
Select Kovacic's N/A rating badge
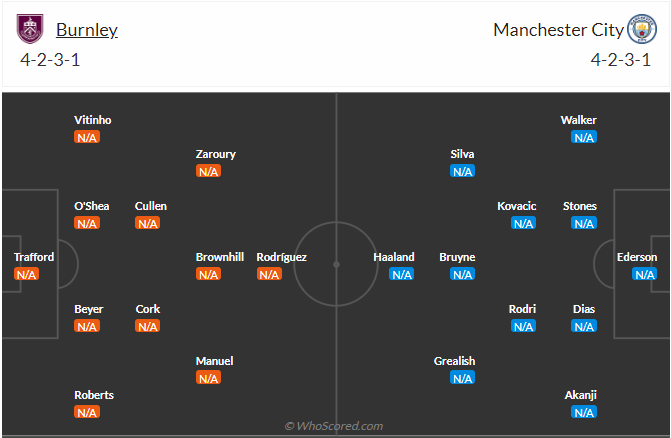point(523,223)
